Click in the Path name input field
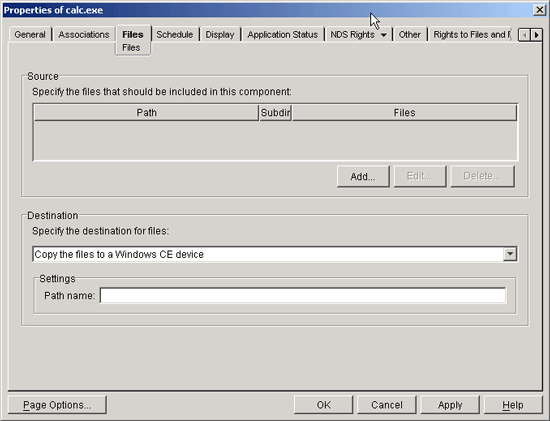The image size is (550, 421). (303, 295)
